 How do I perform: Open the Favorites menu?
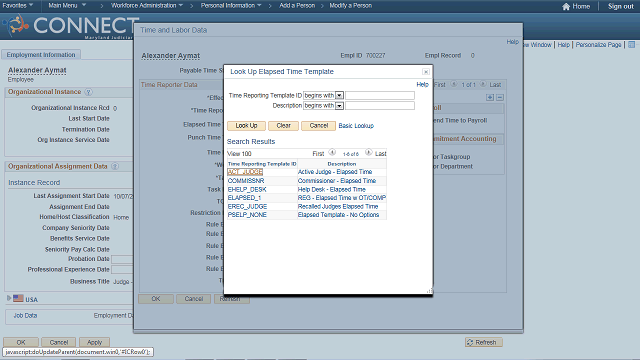(18, 6)
